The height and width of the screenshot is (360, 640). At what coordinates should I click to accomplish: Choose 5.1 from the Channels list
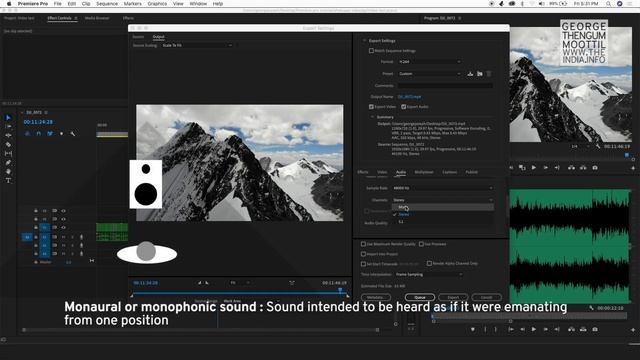pyautogui.click(x=443, y=222)
